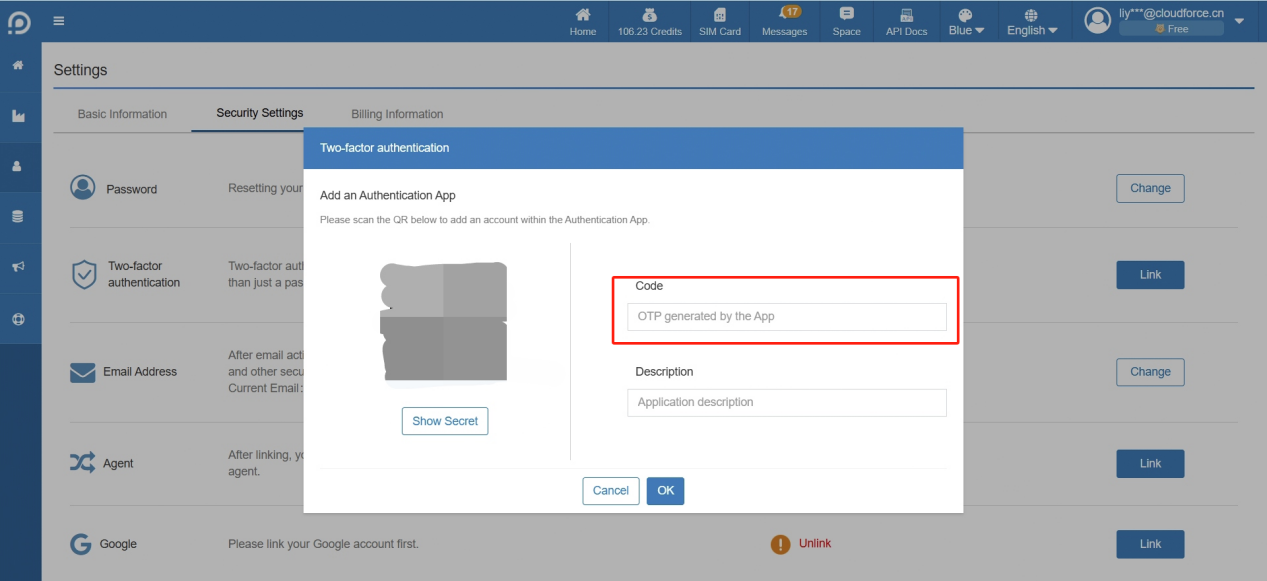Expand the Blue theme dropdown
Image resolution: width=1267 pixels, height=581 pixels.
point(966,22)
